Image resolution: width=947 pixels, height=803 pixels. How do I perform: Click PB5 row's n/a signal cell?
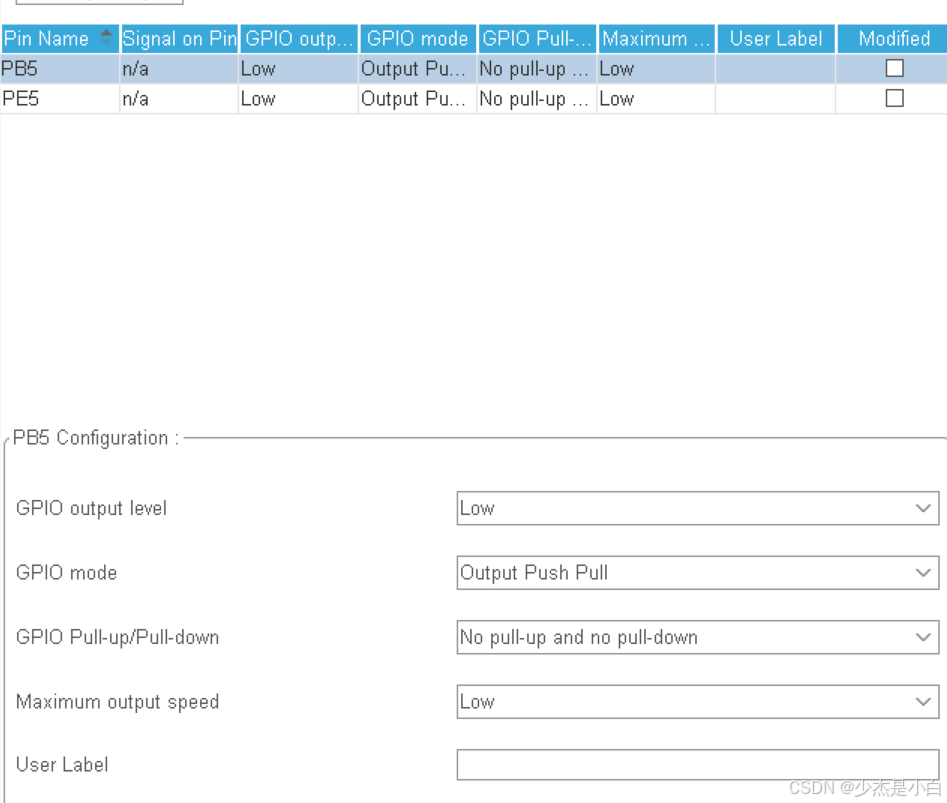click(179, 69)
